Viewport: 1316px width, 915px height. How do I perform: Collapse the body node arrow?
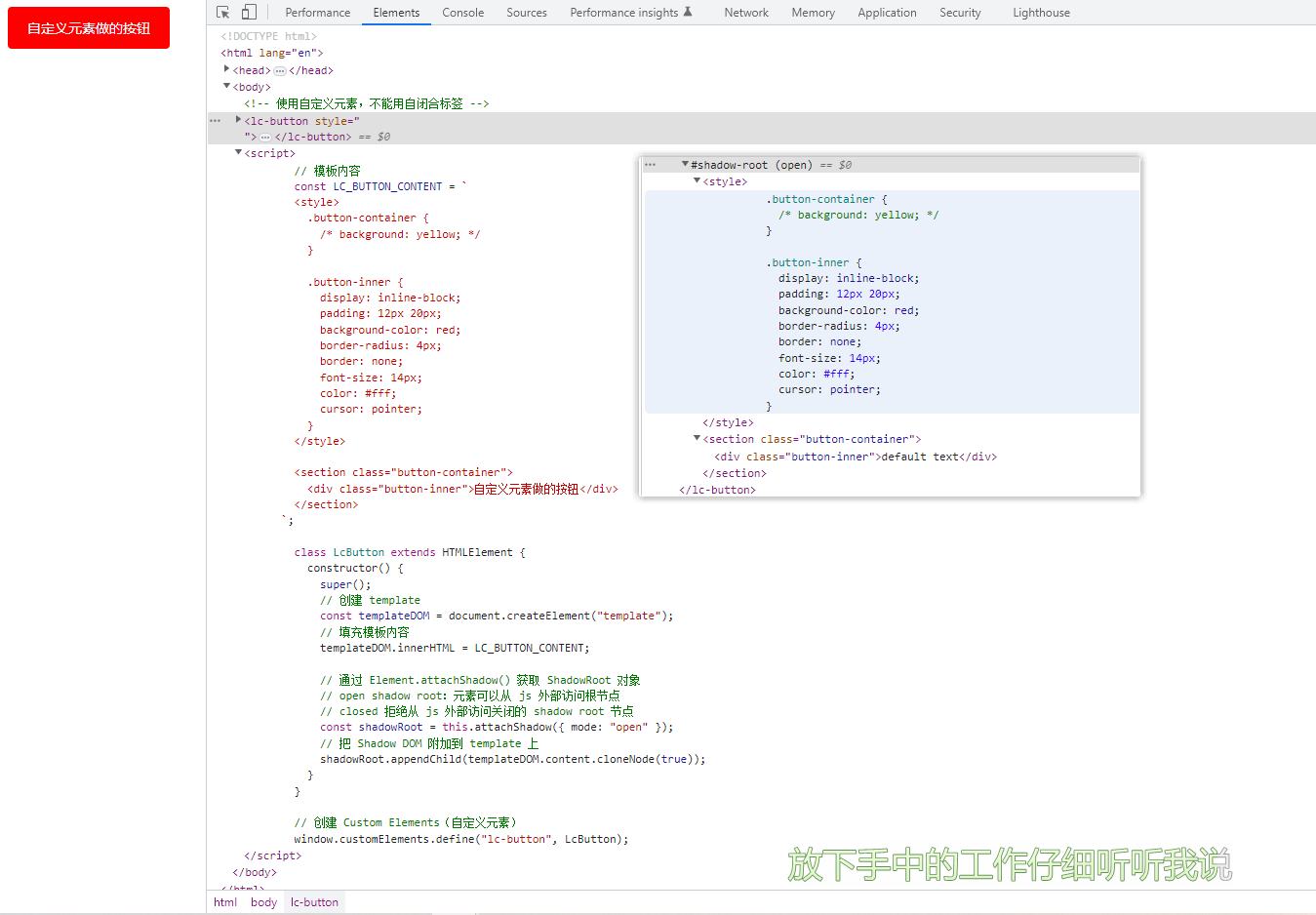(226, 86)
